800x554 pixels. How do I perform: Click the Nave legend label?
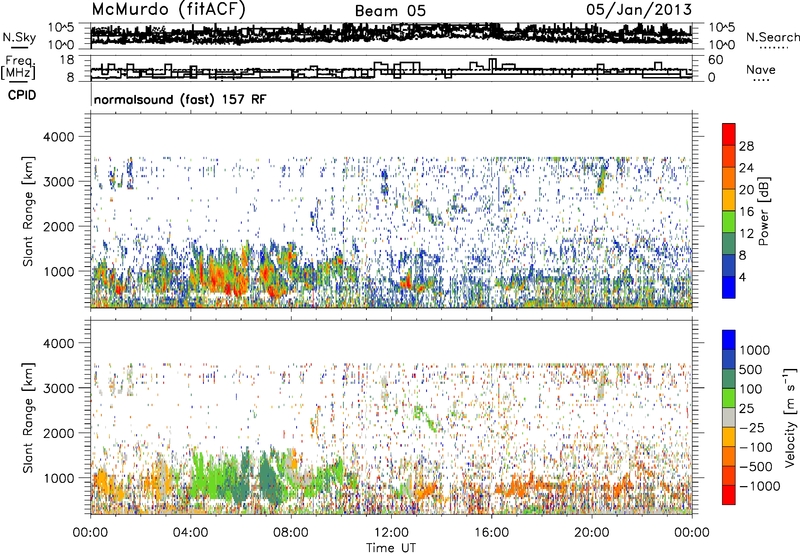point(761,69)
